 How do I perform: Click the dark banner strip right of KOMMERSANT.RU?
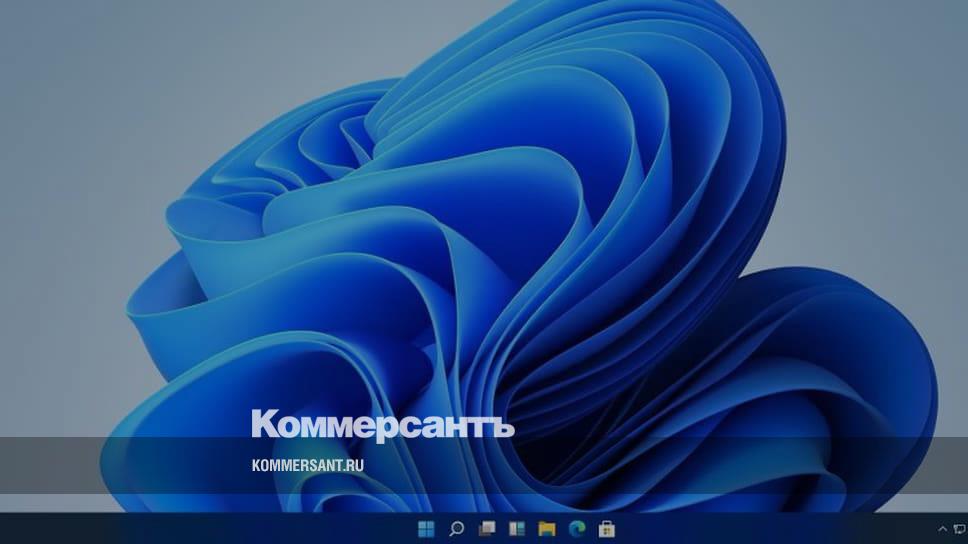650,465
